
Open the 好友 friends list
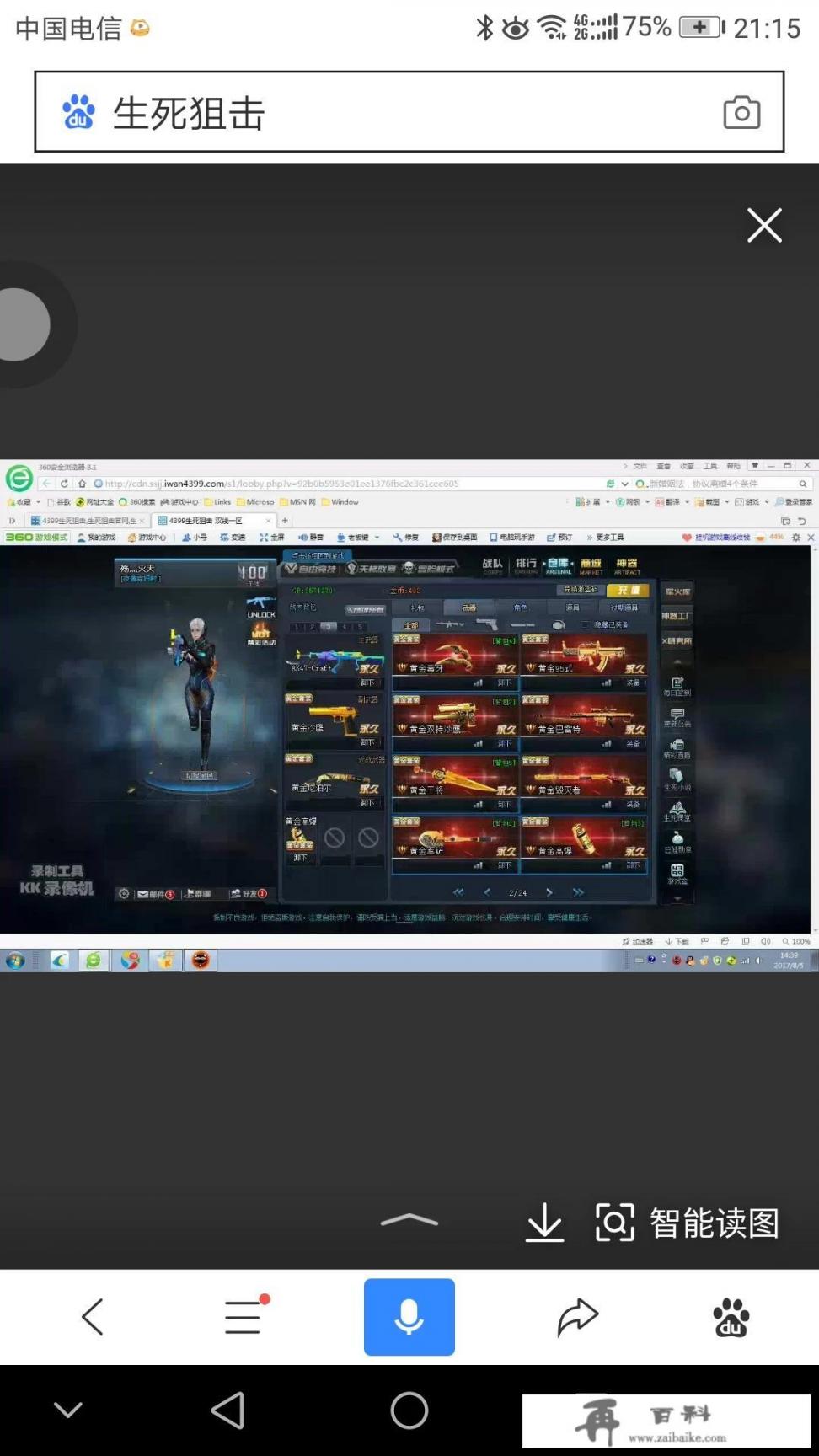[249, 894]
